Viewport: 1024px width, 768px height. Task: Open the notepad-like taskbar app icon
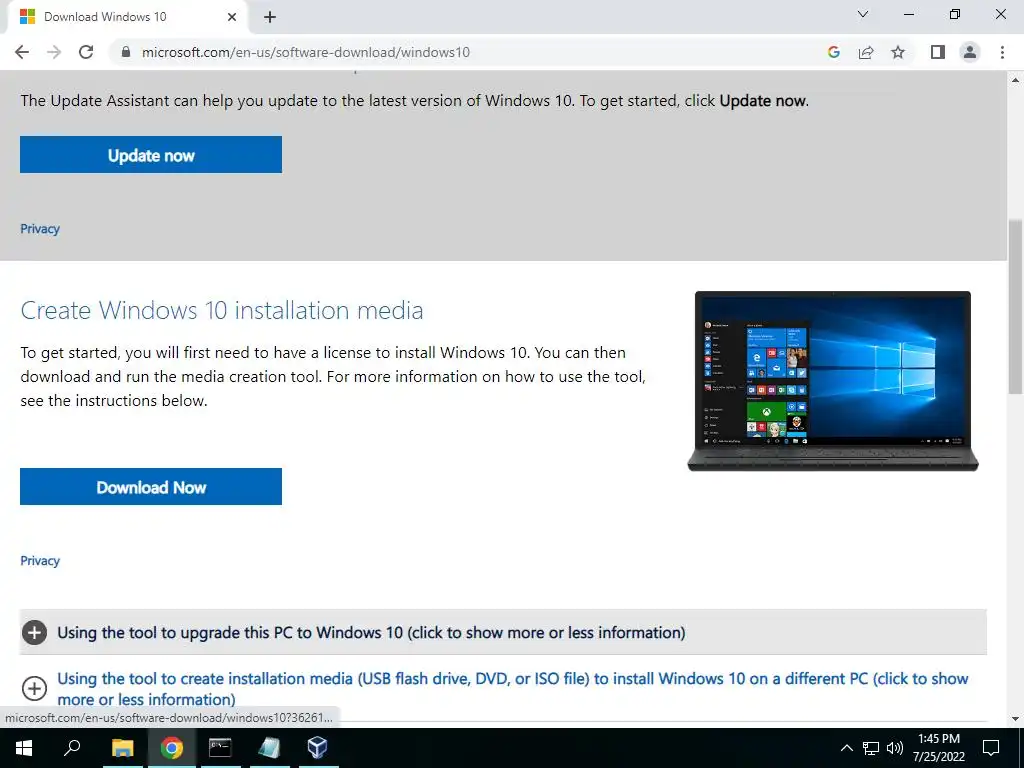(x=269, y=748)
